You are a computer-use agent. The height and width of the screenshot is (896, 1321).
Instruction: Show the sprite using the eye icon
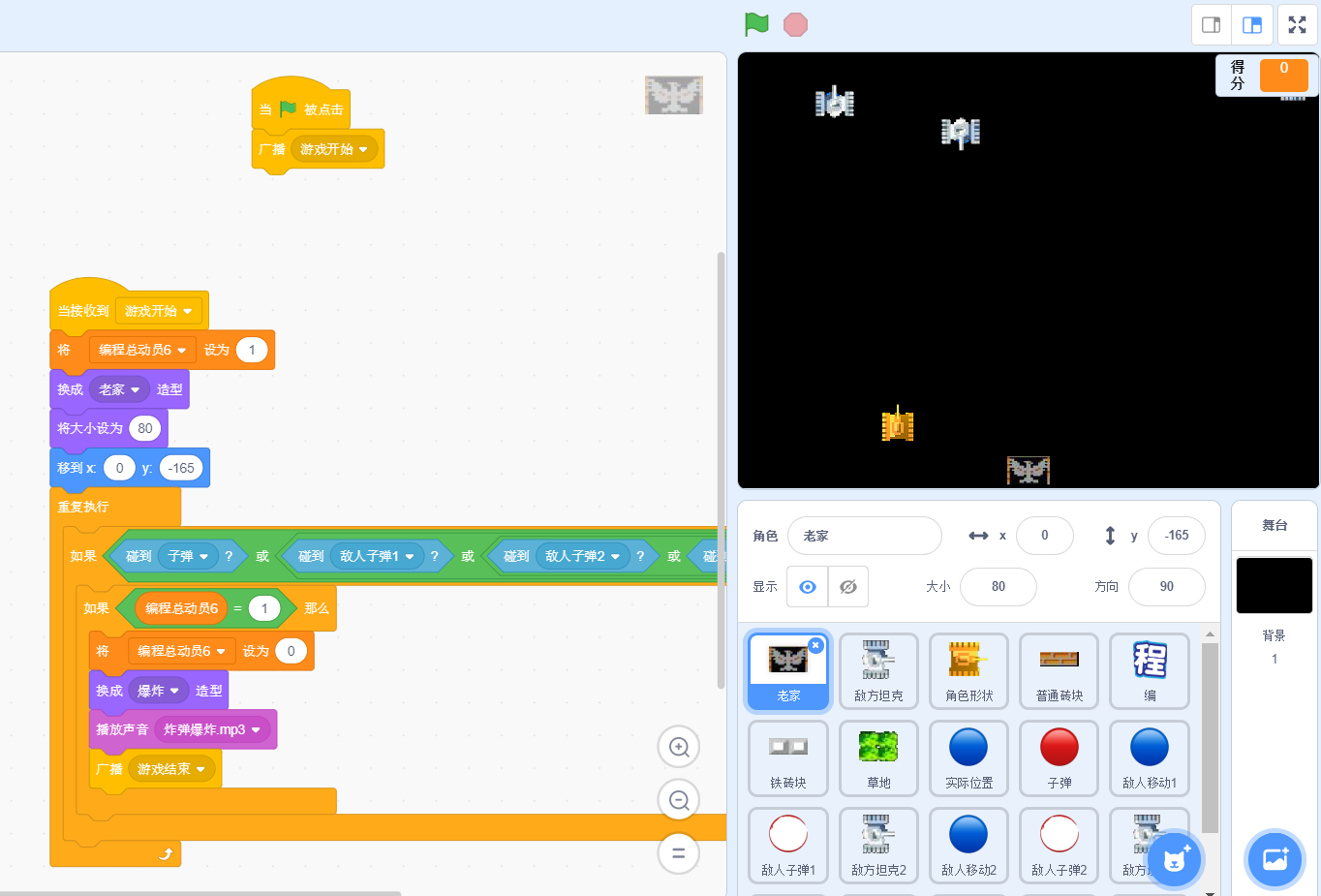point(807,587)
